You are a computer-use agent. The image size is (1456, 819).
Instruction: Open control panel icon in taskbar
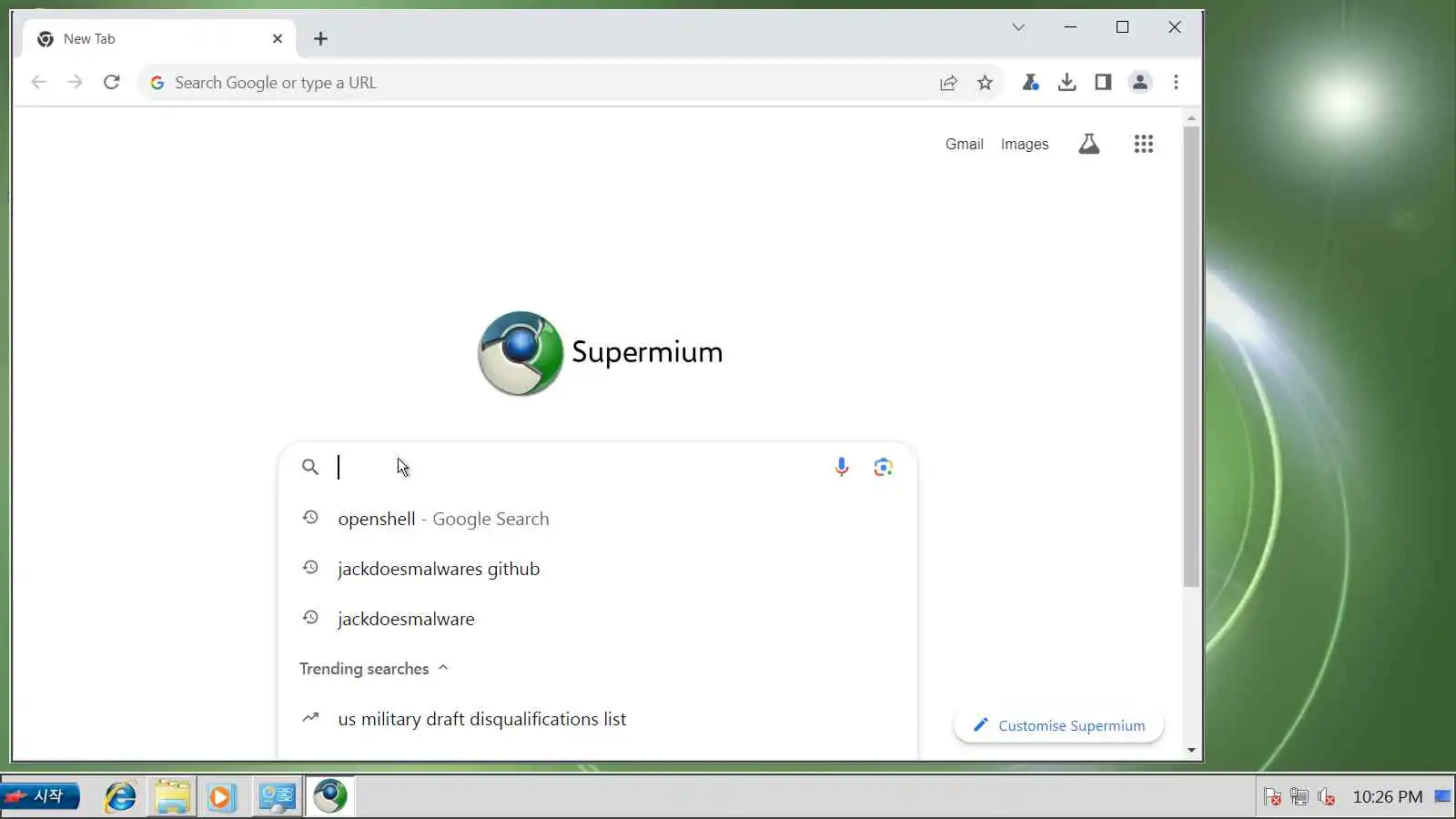277,796
